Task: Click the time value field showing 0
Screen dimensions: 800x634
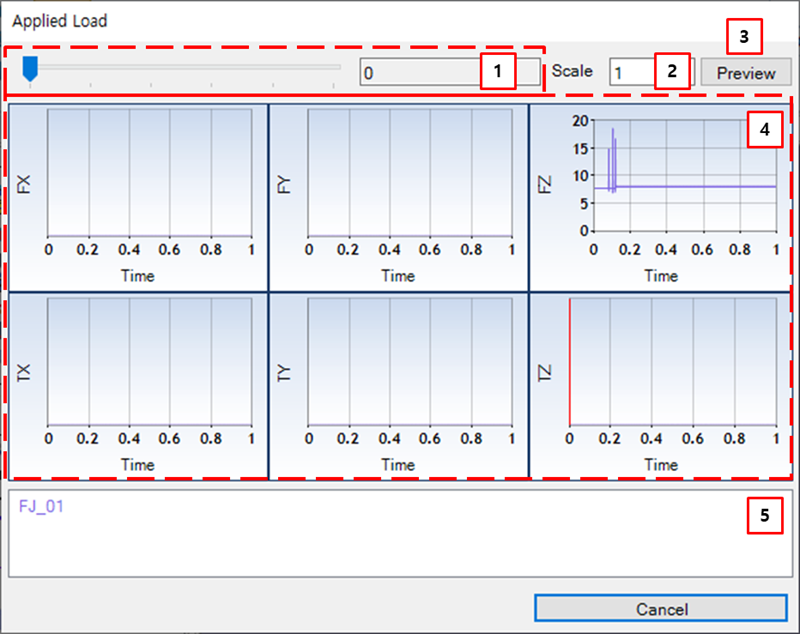Action: [x=430, y=71]
